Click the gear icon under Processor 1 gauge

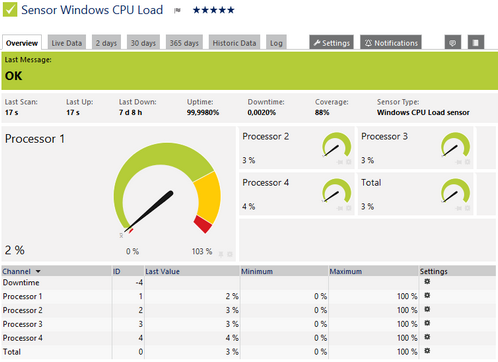pos(230,254)
